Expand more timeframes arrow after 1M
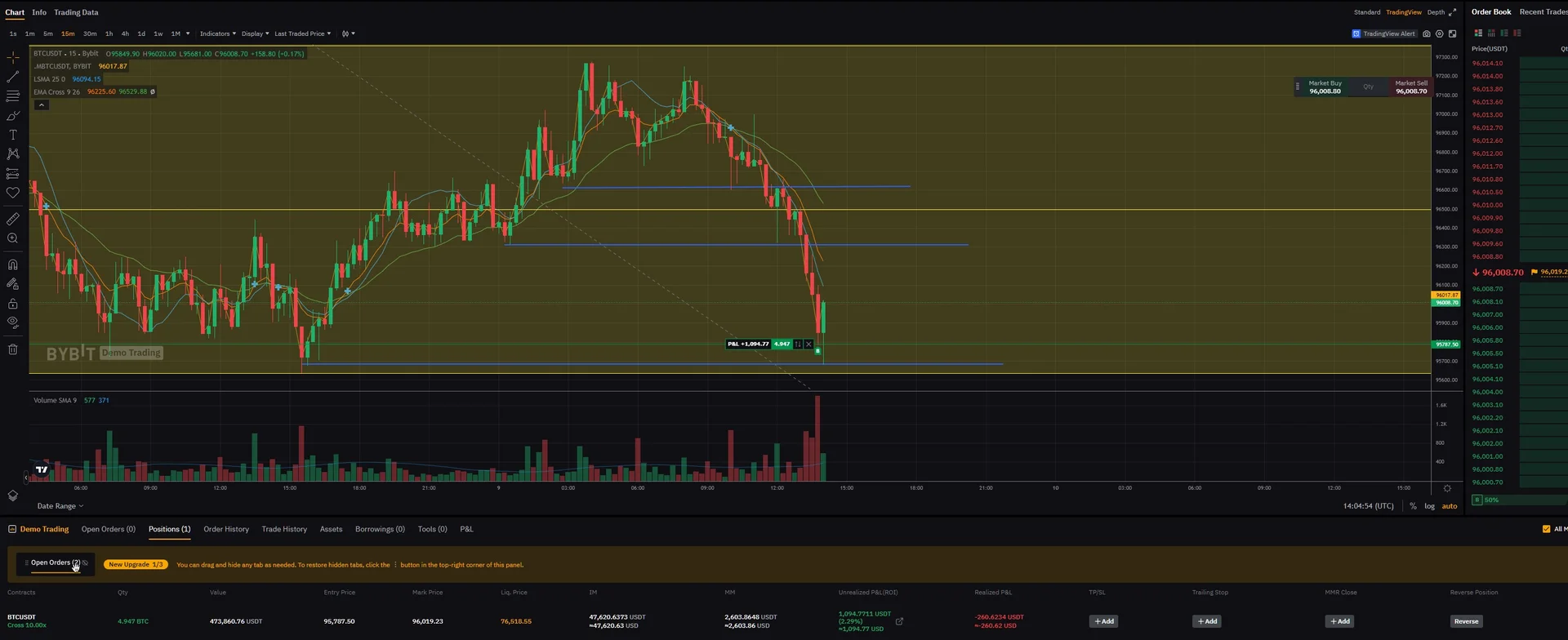This screenshot has height=640, width=1568. 188,33
